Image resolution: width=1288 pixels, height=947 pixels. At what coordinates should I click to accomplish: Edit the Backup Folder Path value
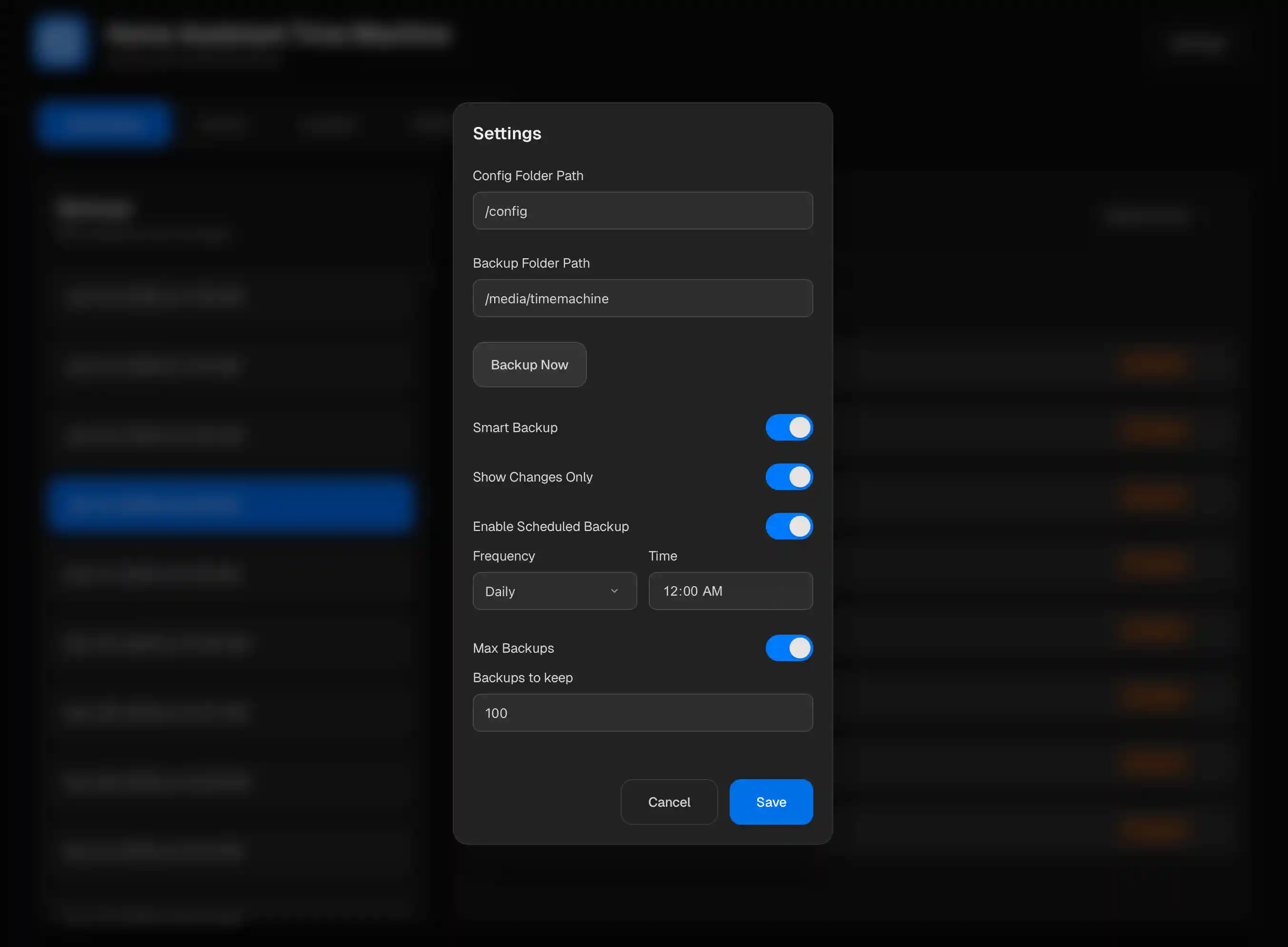click(642, 298)
